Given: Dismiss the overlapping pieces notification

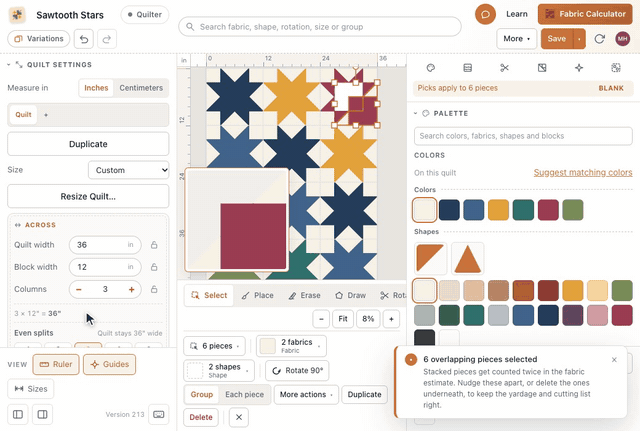Looking at the screenshot, I should click(x=614, y=360).
